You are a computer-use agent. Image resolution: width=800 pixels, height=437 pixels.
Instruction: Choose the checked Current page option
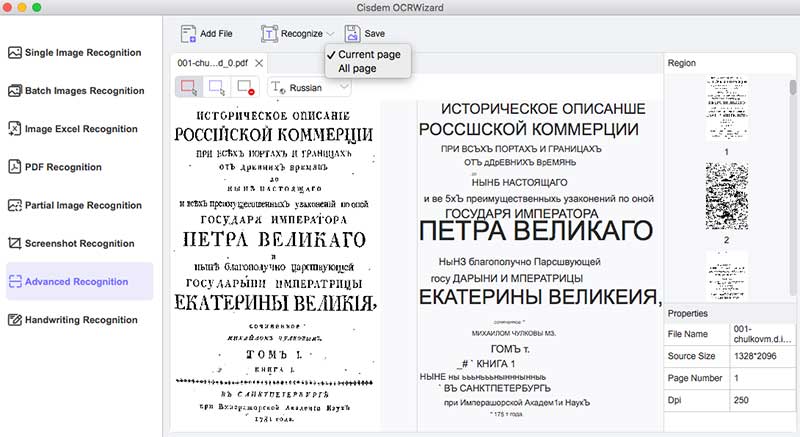(x=368, y=54)
